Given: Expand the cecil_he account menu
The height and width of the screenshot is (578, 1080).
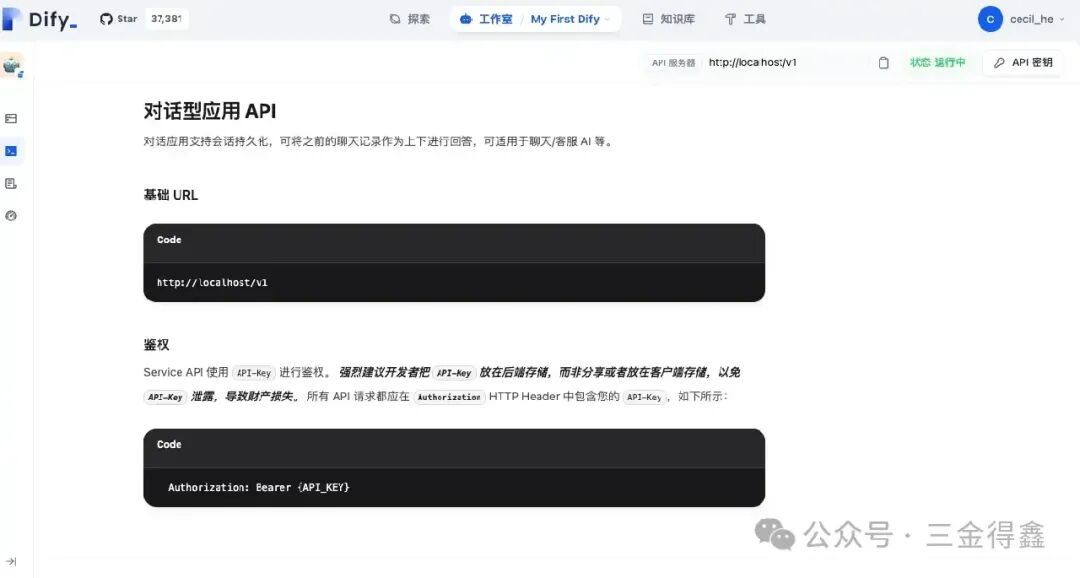Looking at the screenshot, I should (x=1038, y=19).
